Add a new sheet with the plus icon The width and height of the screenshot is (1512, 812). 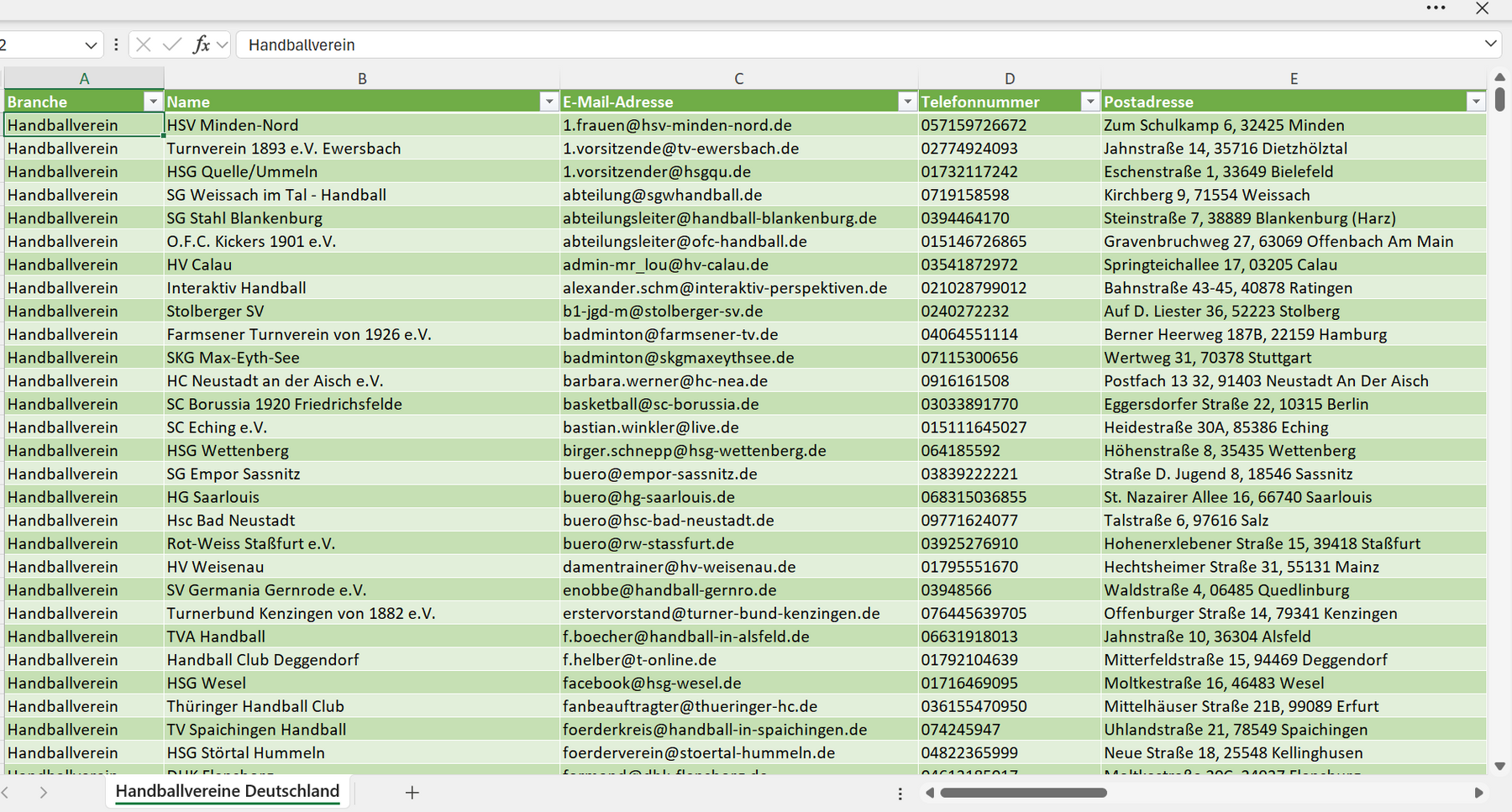click(412, 792)
